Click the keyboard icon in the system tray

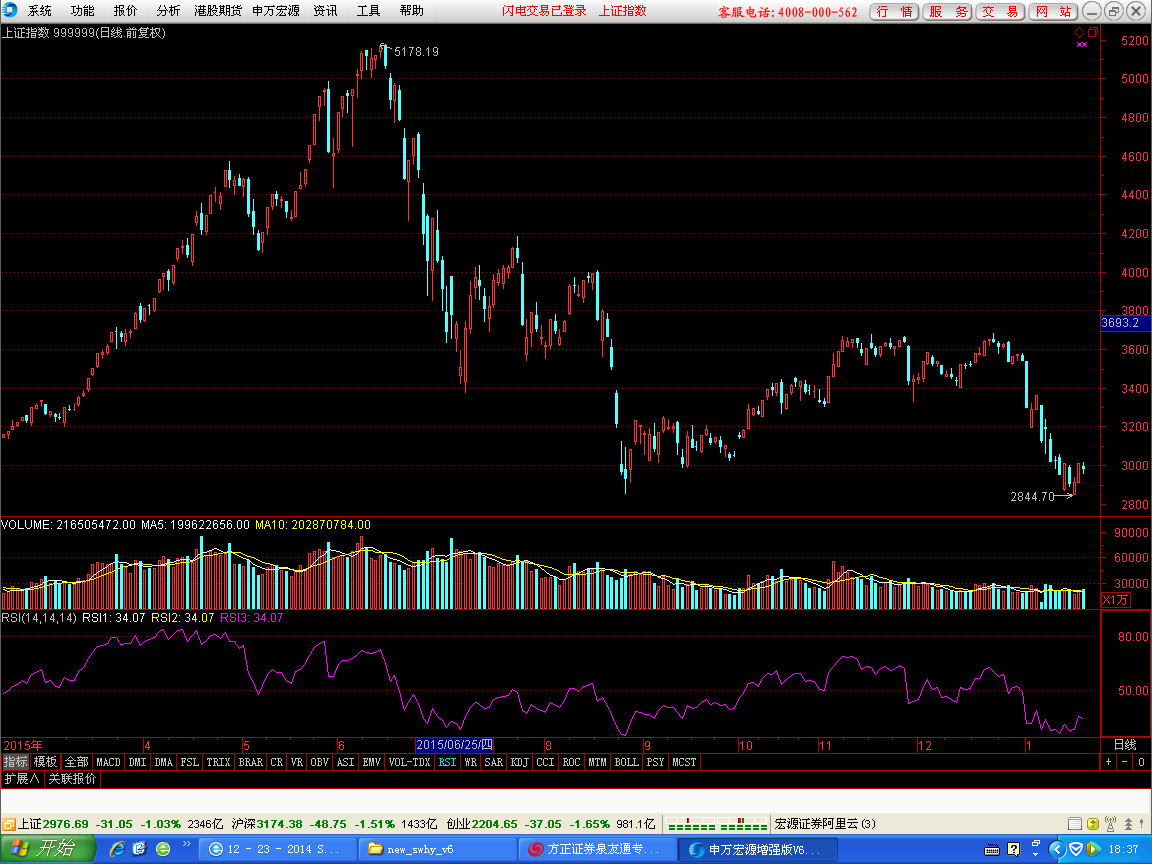tap(992, 850)
